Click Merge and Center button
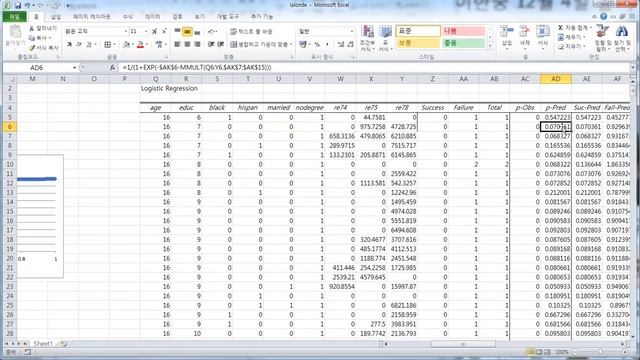 click(261, 44)
